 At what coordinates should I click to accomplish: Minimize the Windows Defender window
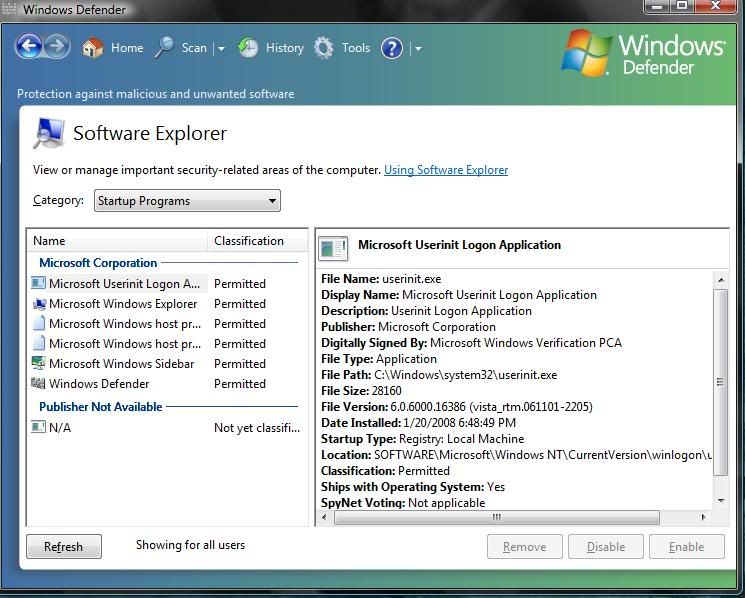click(658, 6)
